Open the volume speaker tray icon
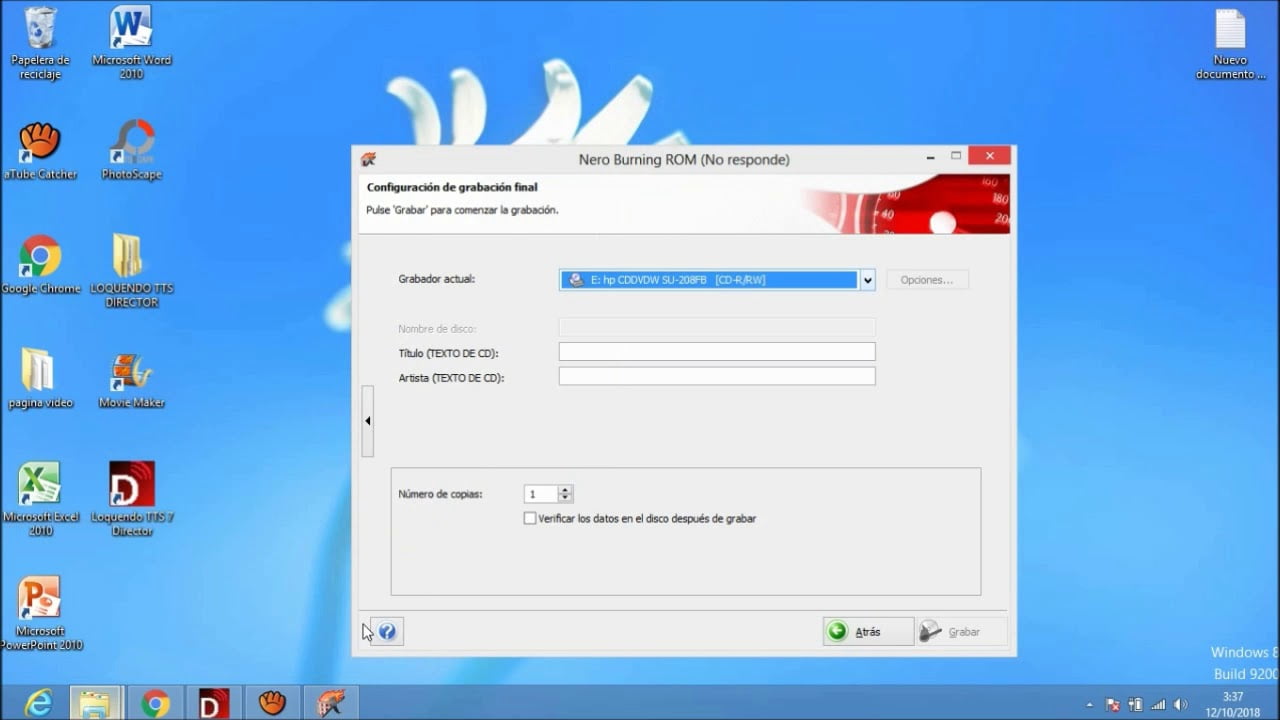This screenshot has height=720, width=1280. pyautogui.click(x=1181, y=704)
